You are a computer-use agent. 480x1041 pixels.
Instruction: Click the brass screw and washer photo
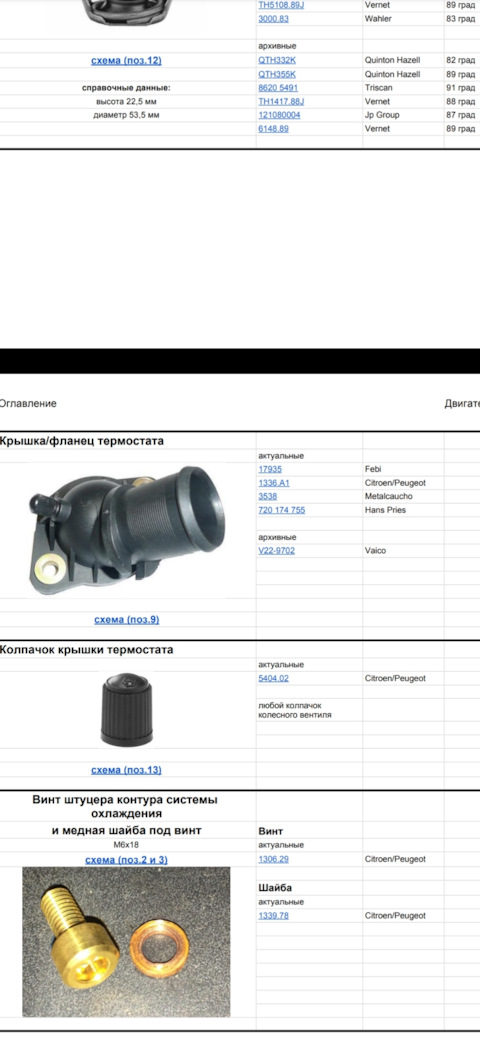pyautogui.click(x=126, y=941)
